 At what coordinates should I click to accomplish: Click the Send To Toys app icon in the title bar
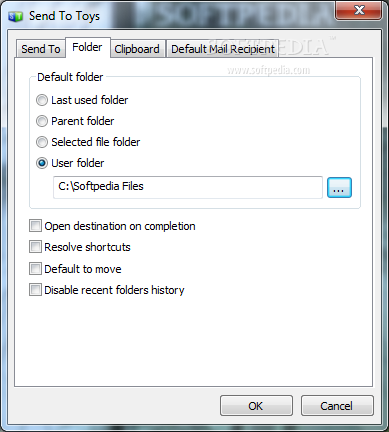pos(16,16)
